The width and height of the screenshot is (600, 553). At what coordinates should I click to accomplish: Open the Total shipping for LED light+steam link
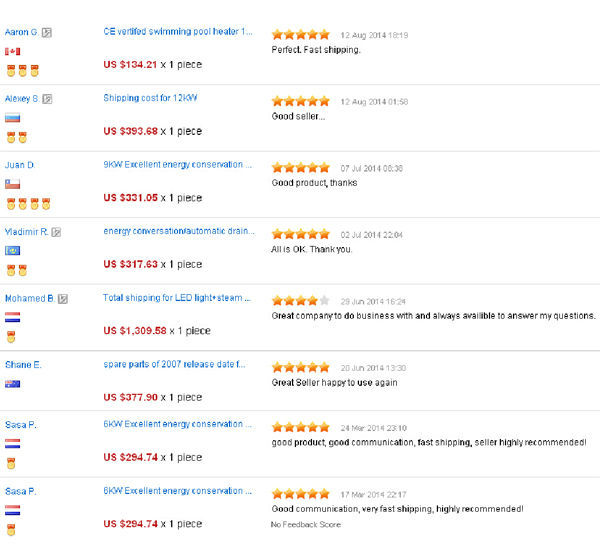tap(177, 298)
